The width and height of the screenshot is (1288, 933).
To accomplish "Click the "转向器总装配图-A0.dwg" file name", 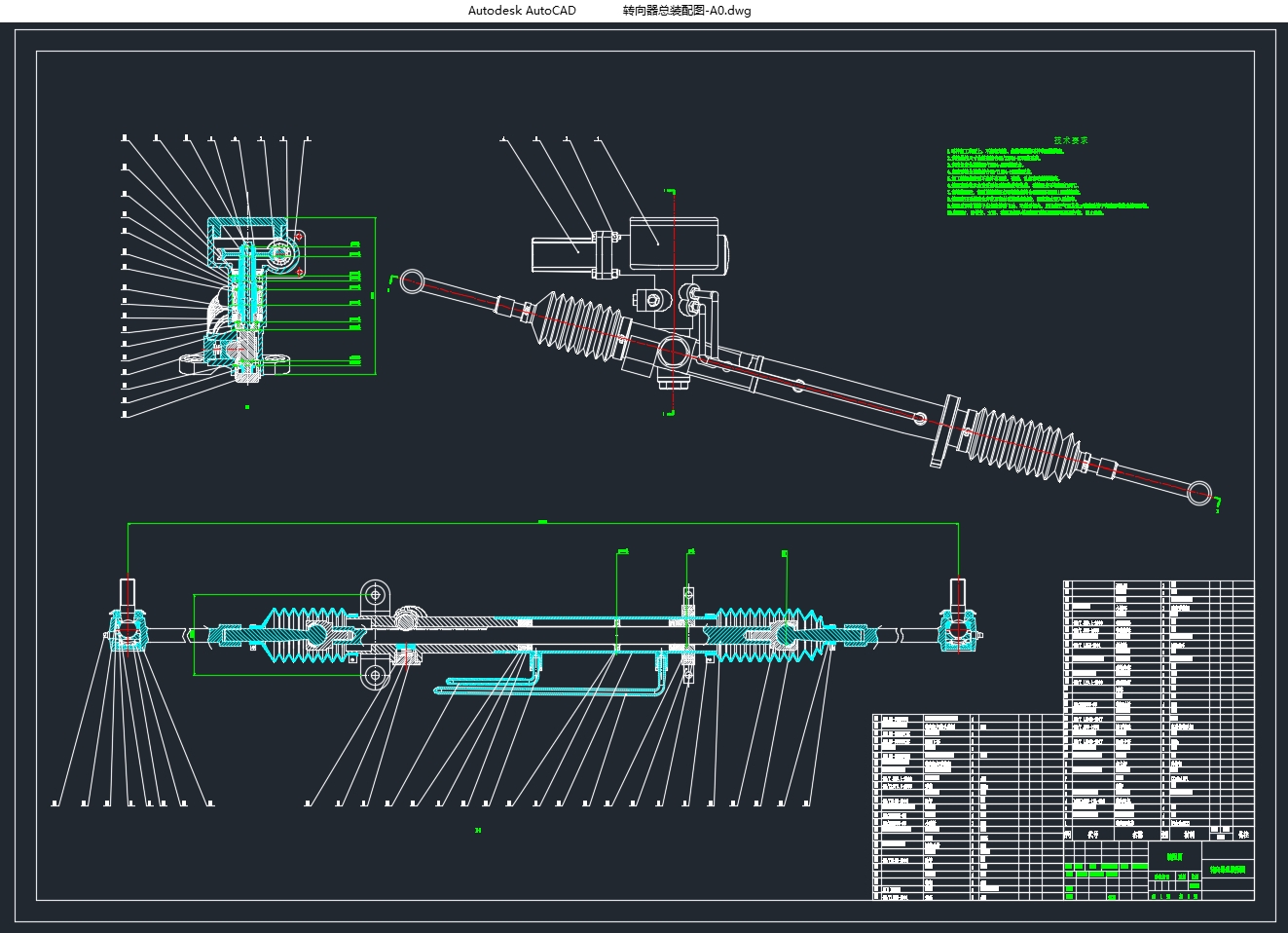I will point(686,11).
